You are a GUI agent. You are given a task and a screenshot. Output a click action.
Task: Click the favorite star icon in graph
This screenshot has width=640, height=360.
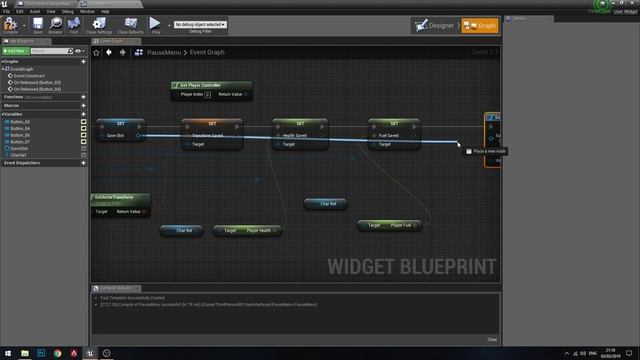point(96,52)
